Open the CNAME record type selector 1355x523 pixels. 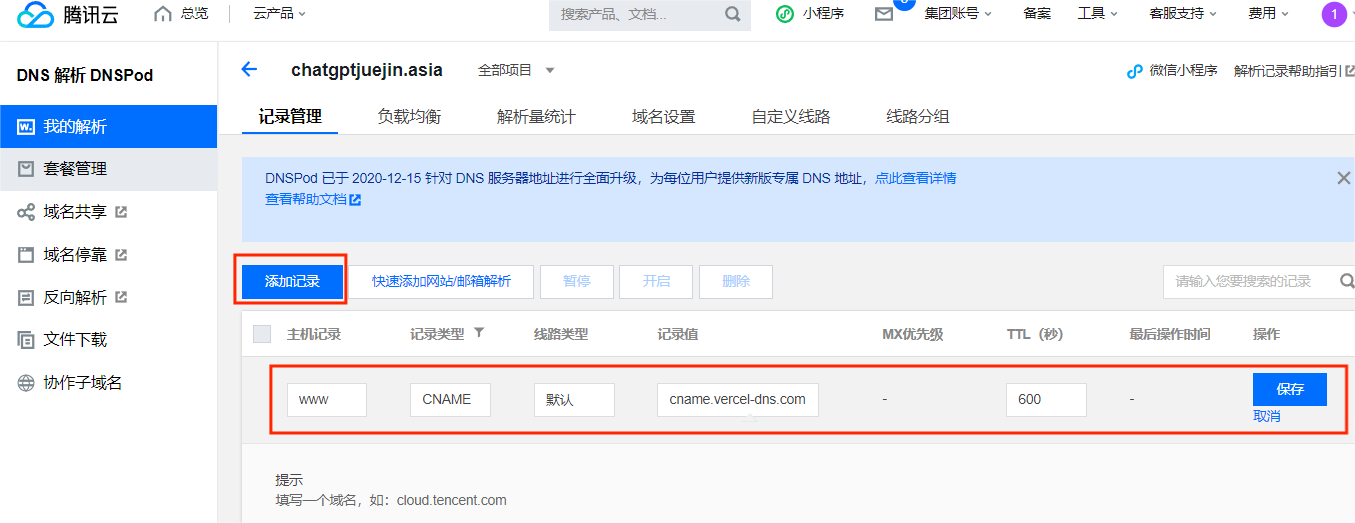point(450,399)
